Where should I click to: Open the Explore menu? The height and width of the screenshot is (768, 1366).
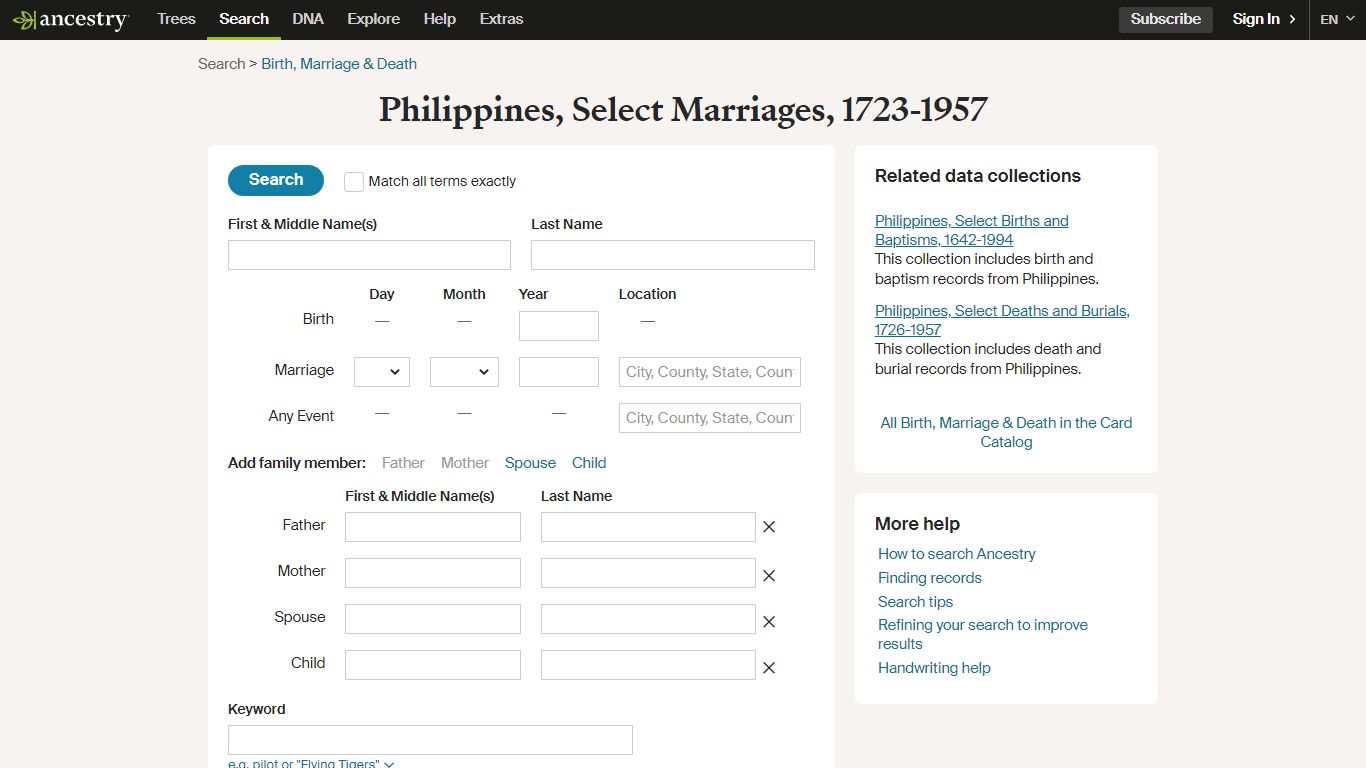coord(373,19)
